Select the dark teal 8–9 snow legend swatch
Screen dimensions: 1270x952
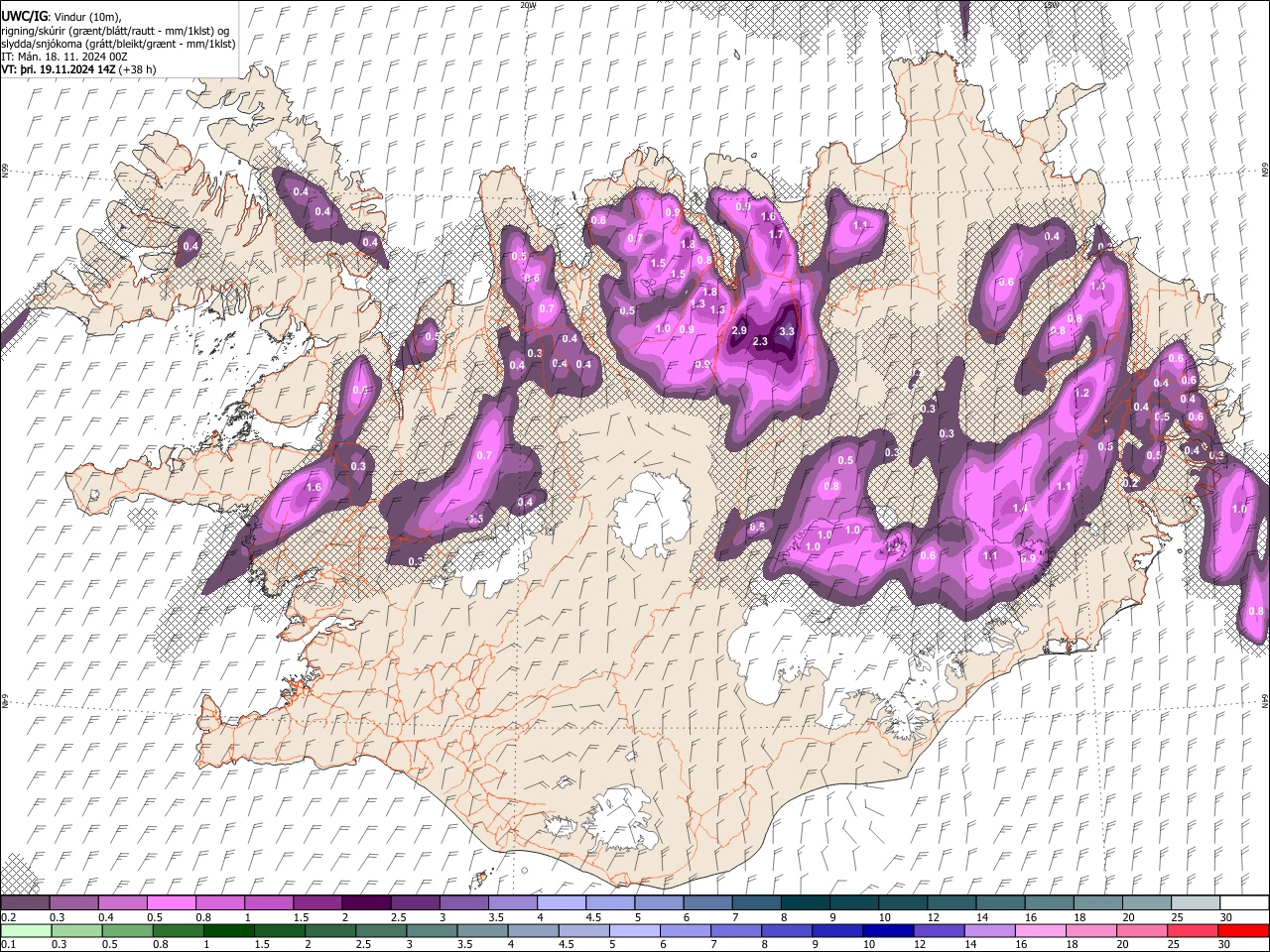pyautogui.click(x=805, y=902)
